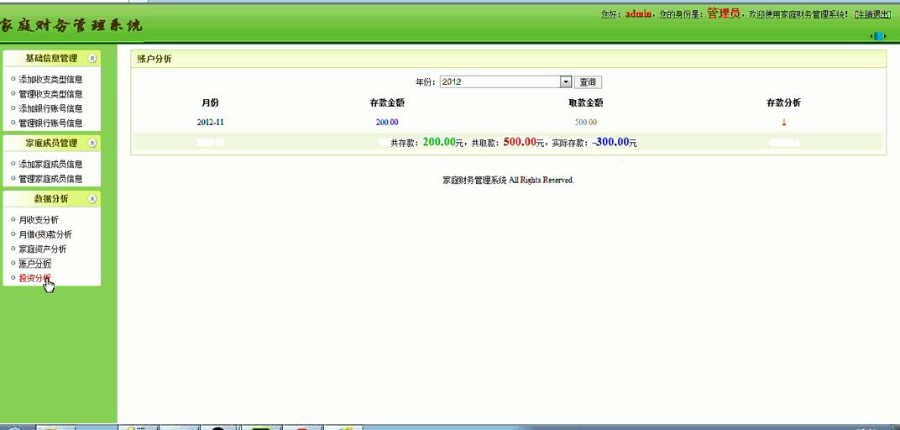Image resolution: width=900 pixels, height=430 pixels.
Task: Click the All Rights Reserved footer text
Action: (541, 180)
